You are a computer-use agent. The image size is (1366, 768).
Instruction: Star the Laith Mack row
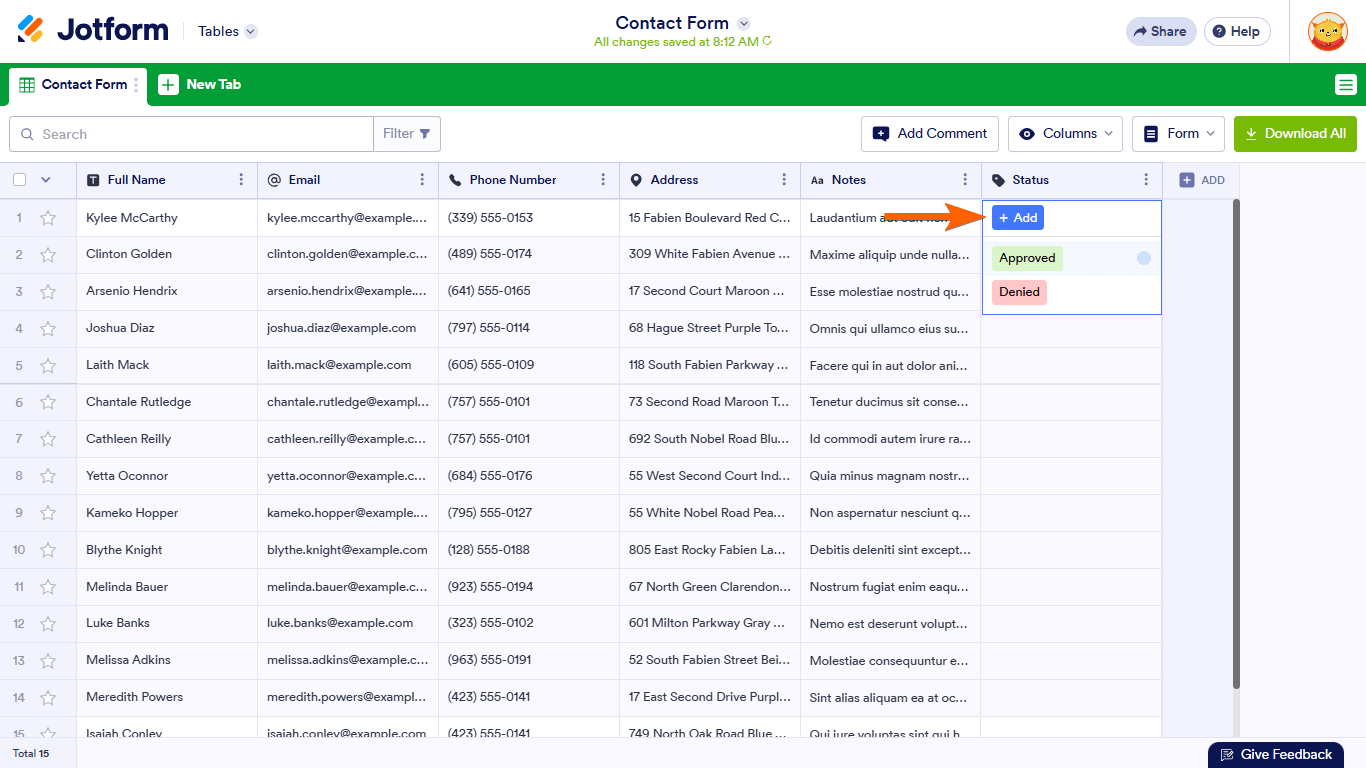point(48,366)
